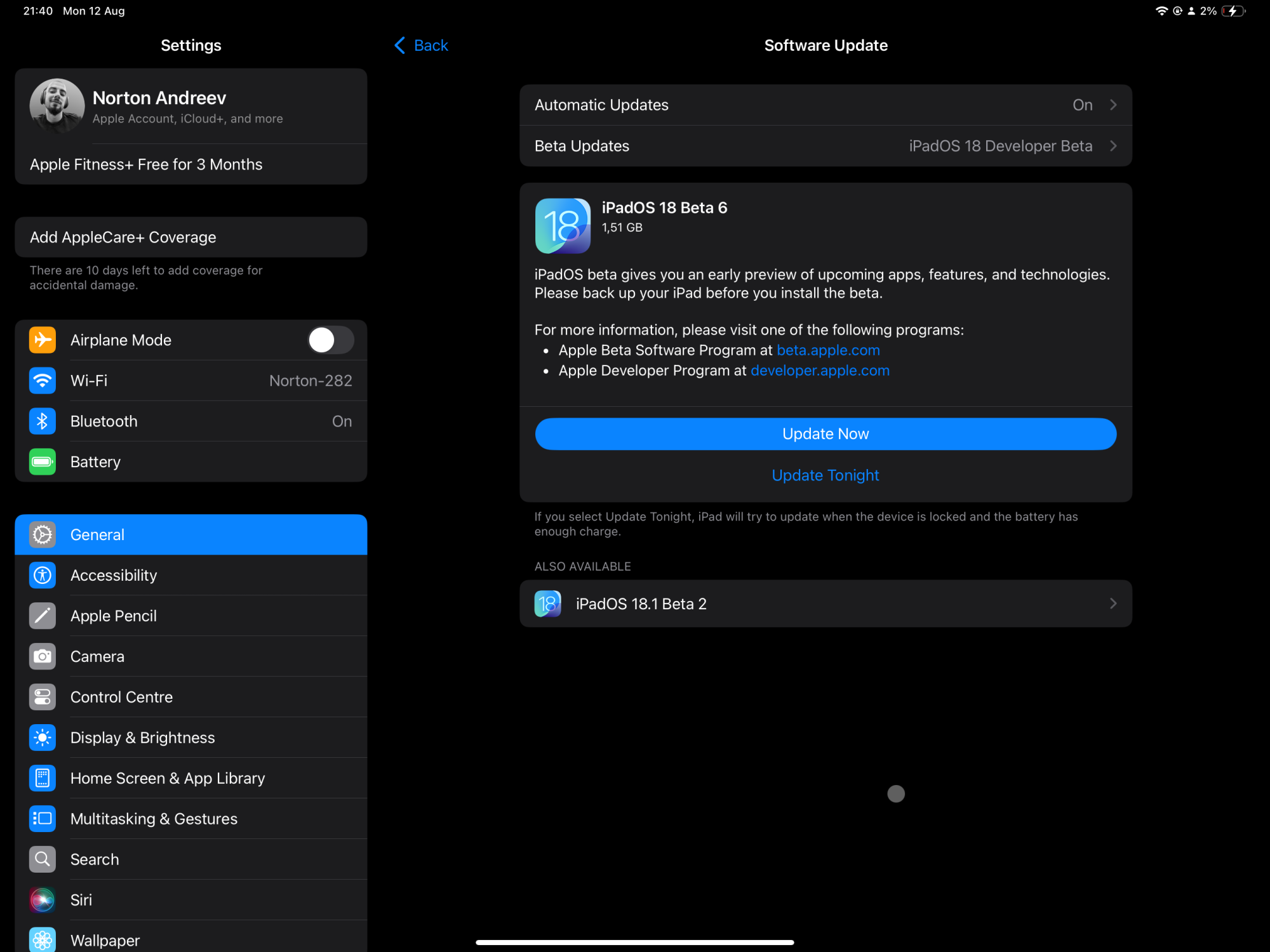
Task: Tap the Control Centre icon
Action: [43, 697]
